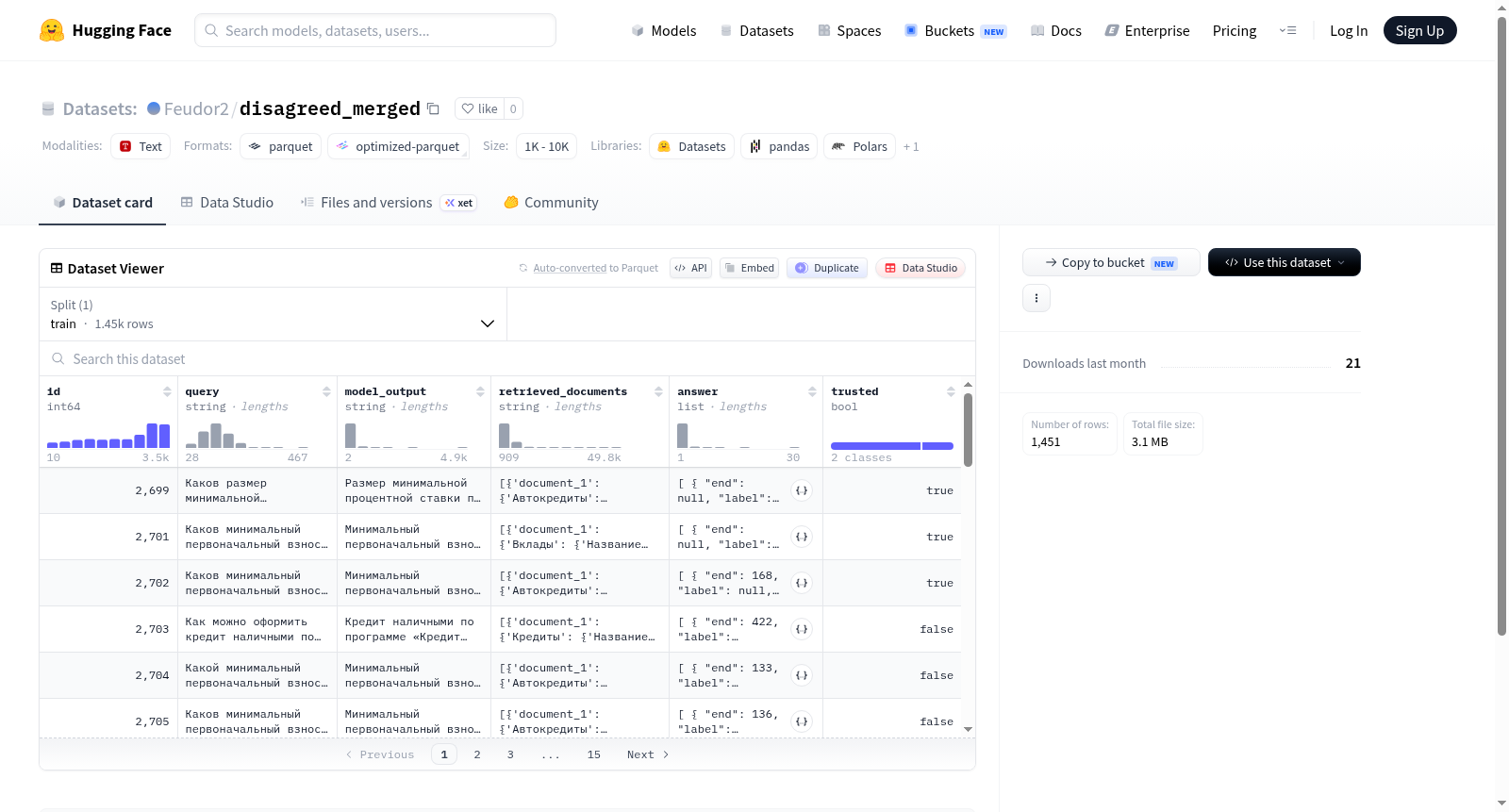Open Spaces in the top navigation
Viewport: 1509px width, 812px height.
point(850,31)
